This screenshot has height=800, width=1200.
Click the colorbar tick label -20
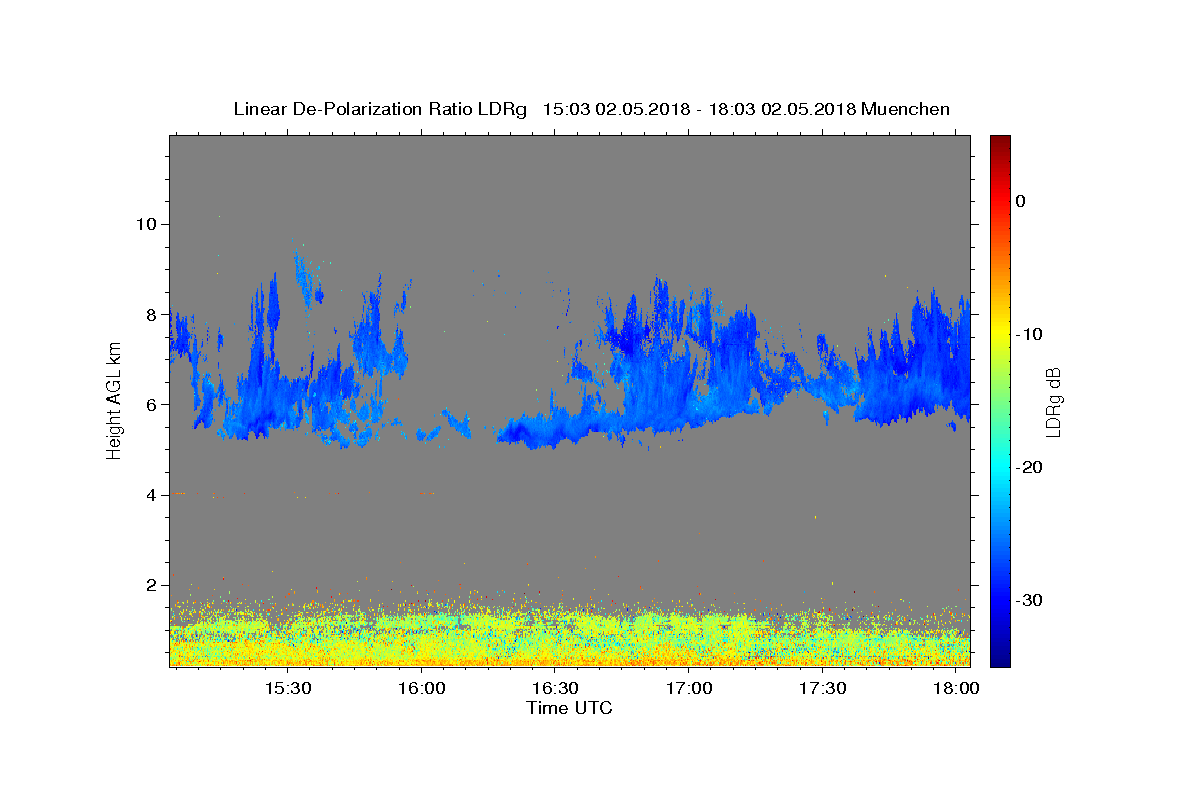(x=1028, y=467)
